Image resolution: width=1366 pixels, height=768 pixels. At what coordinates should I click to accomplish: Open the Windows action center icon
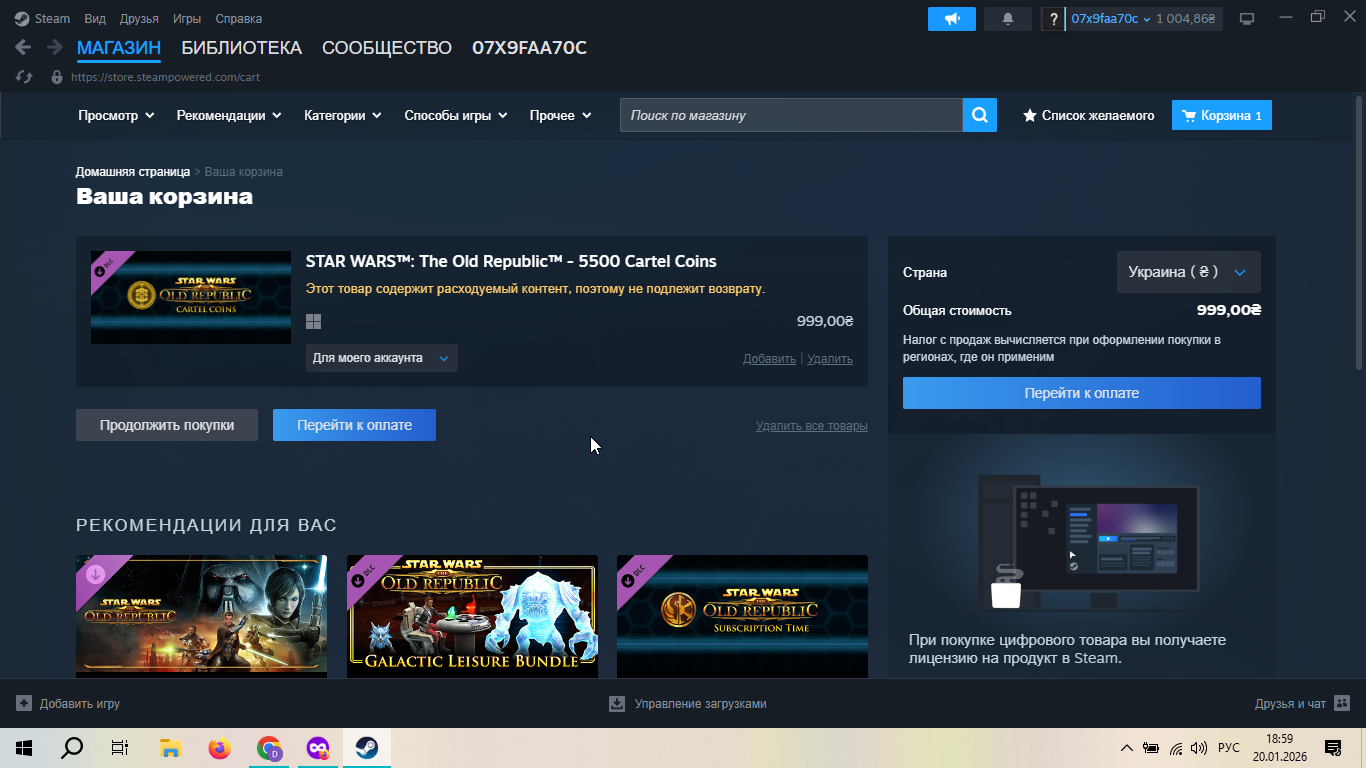pyautogui.click(x=1332, y=748)
